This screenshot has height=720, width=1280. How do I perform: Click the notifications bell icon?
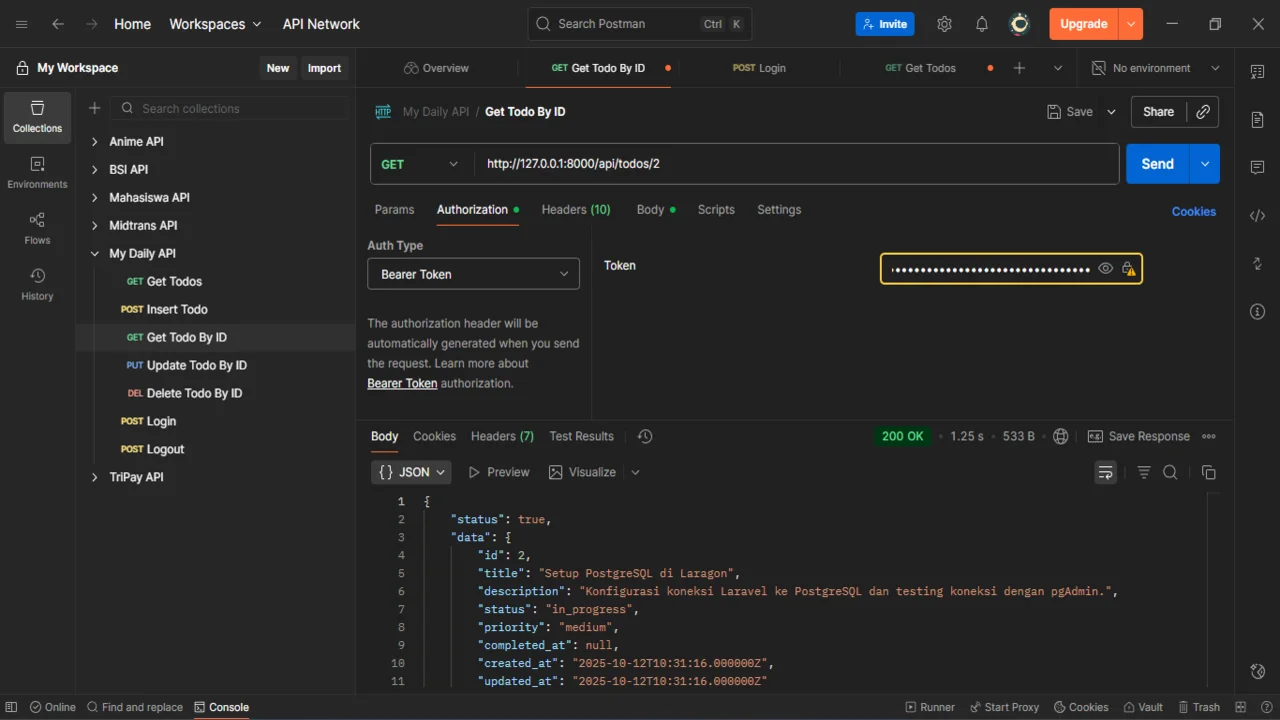click(982, 24)
